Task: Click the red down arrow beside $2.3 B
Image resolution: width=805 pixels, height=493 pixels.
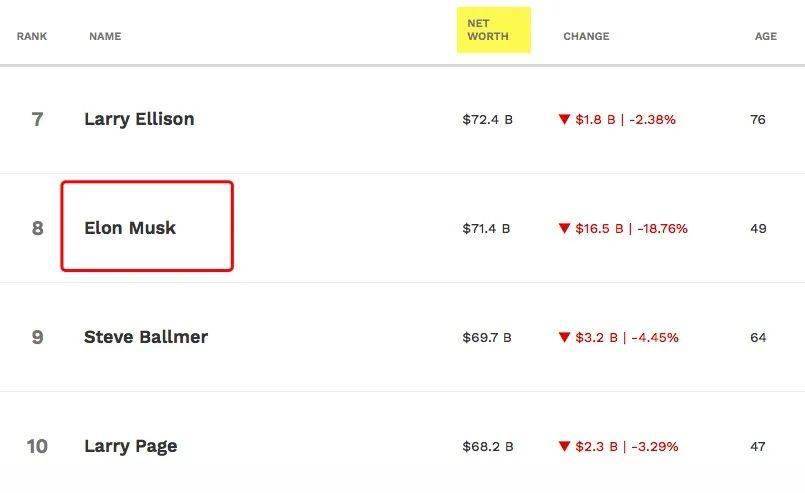Action: pos(564,447)
